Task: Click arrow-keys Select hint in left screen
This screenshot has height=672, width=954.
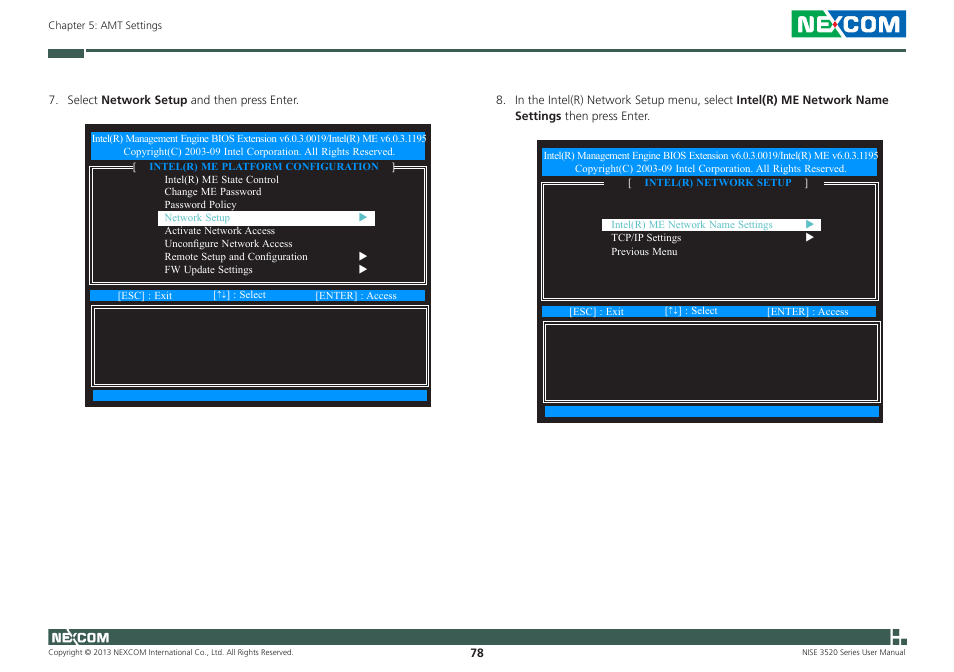Action: [x=240, y=295]
